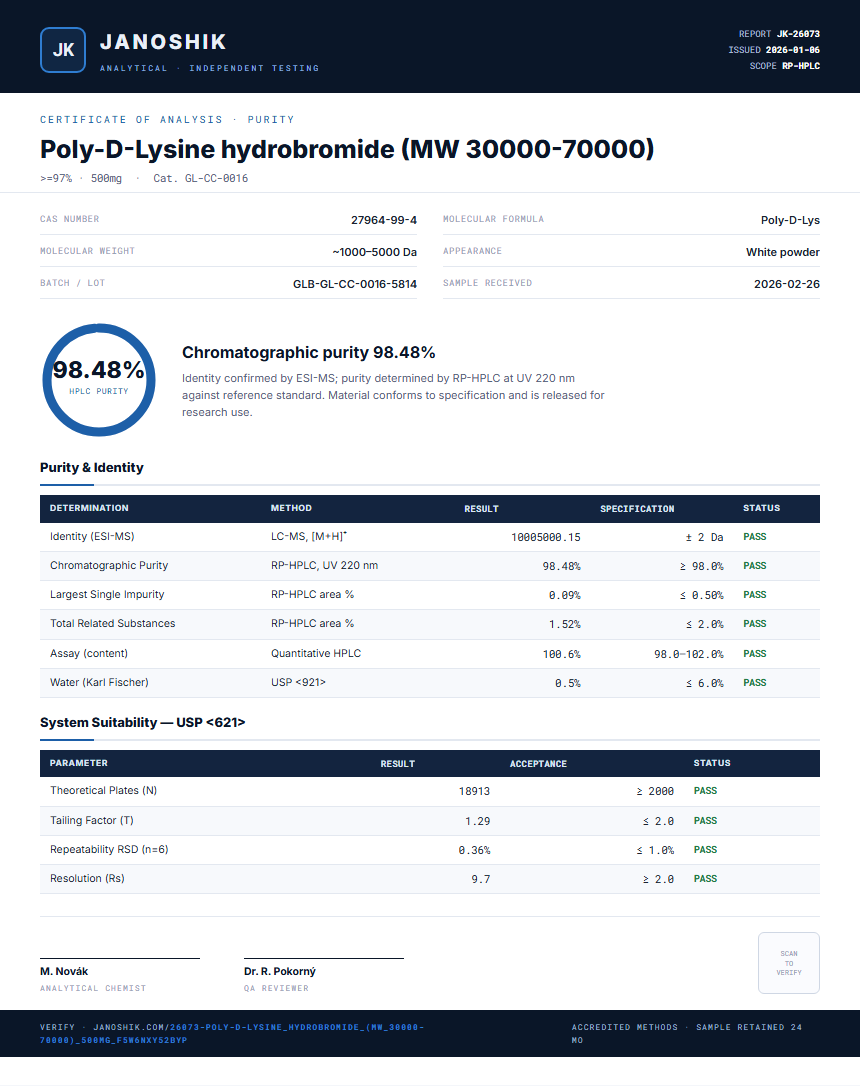
Task: Click the METHOD column header
Action: point(292,508)
